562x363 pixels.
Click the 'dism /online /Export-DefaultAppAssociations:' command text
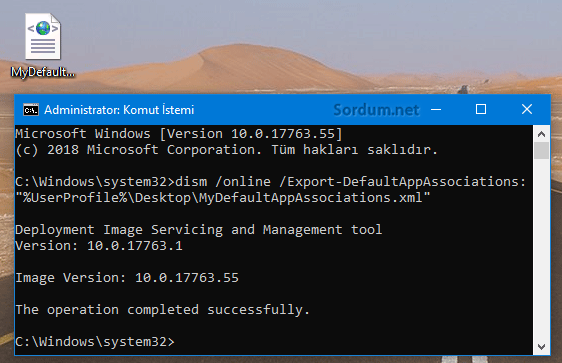click(x=351, y=182)
